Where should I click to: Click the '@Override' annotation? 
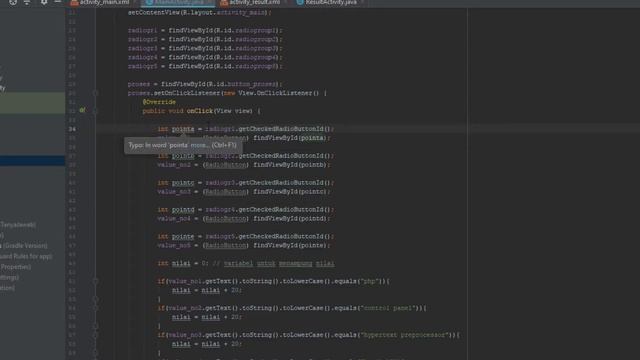(159, 102)
